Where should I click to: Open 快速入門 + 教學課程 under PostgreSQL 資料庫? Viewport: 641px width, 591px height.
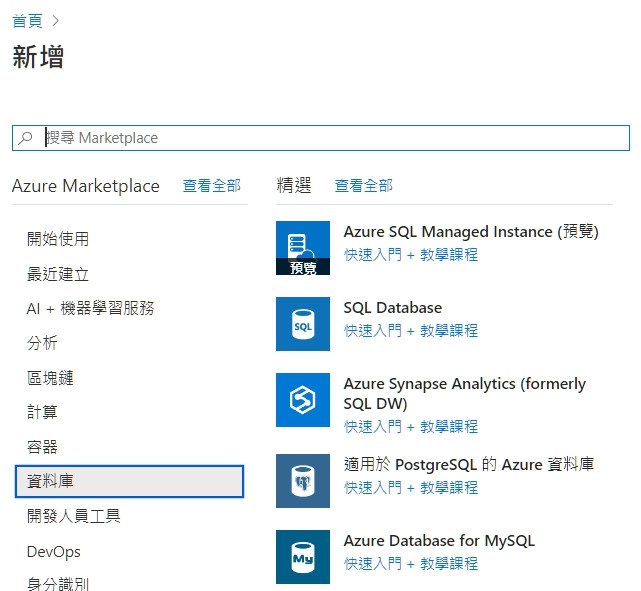click(410, 488)
